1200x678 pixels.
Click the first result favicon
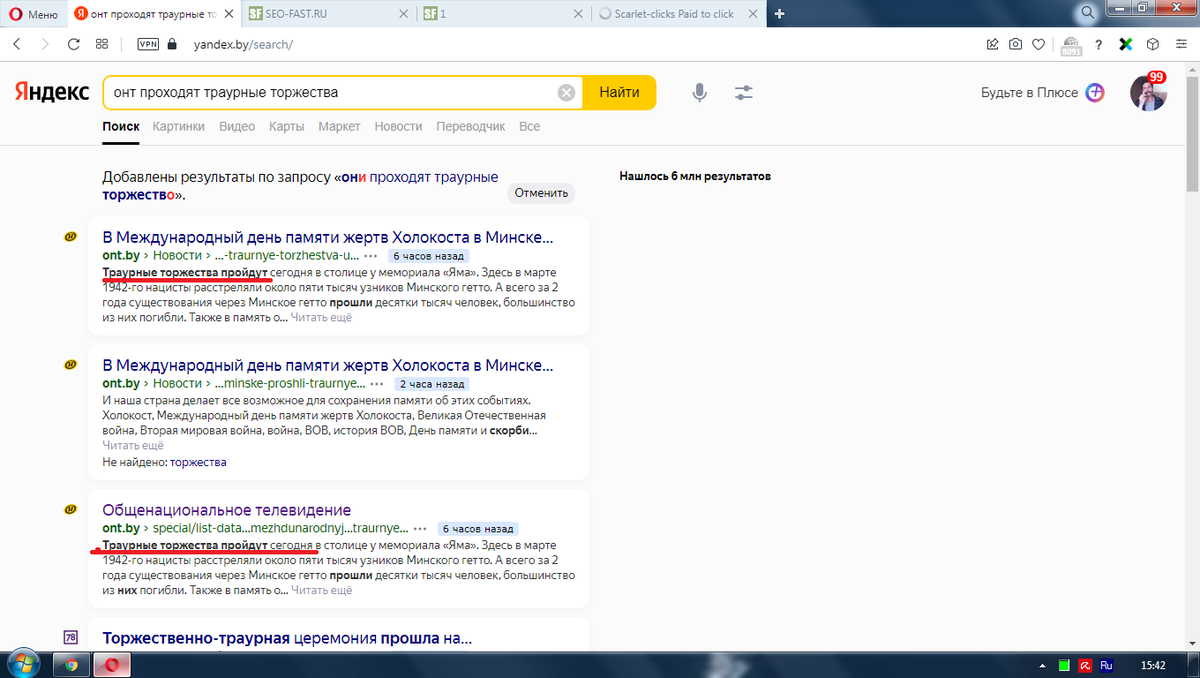71,237
